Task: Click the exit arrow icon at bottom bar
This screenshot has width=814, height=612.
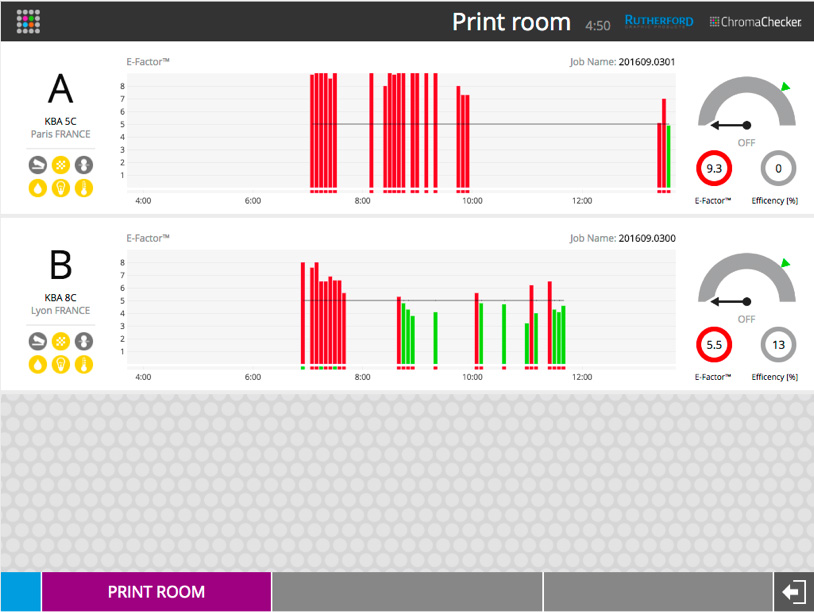Action: [x=794, y=592]
